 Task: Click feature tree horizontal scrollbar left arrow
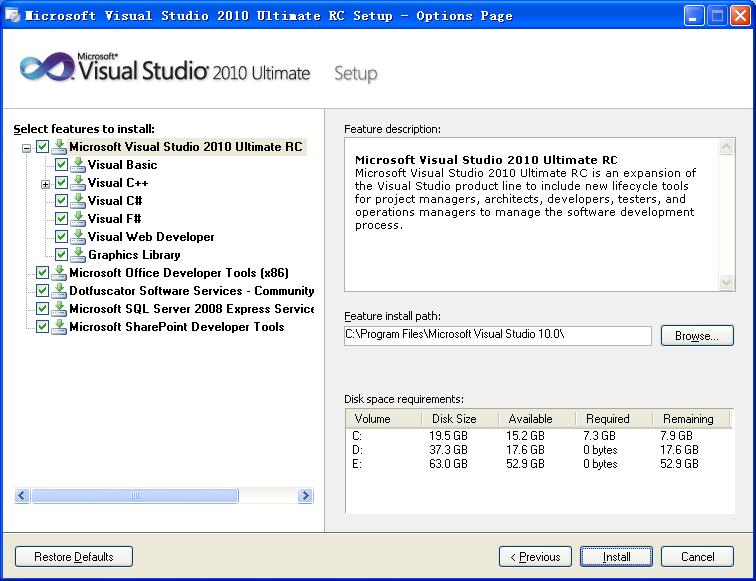pos(23,495)
